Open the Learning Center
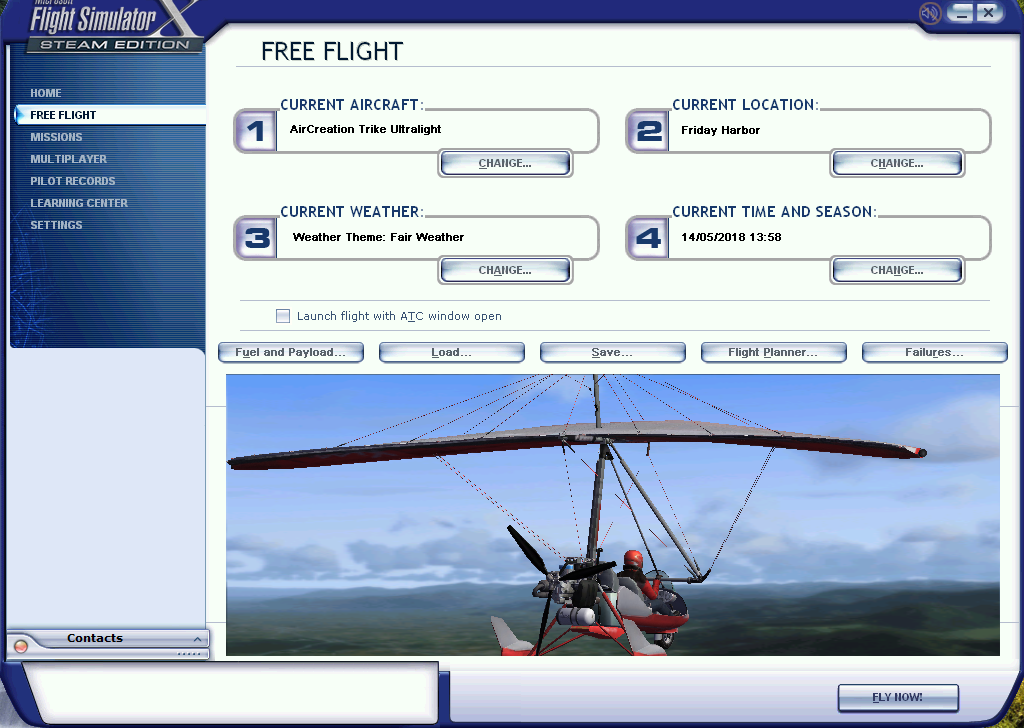This screenshot has width=1024, height=728. click(79, 203)
